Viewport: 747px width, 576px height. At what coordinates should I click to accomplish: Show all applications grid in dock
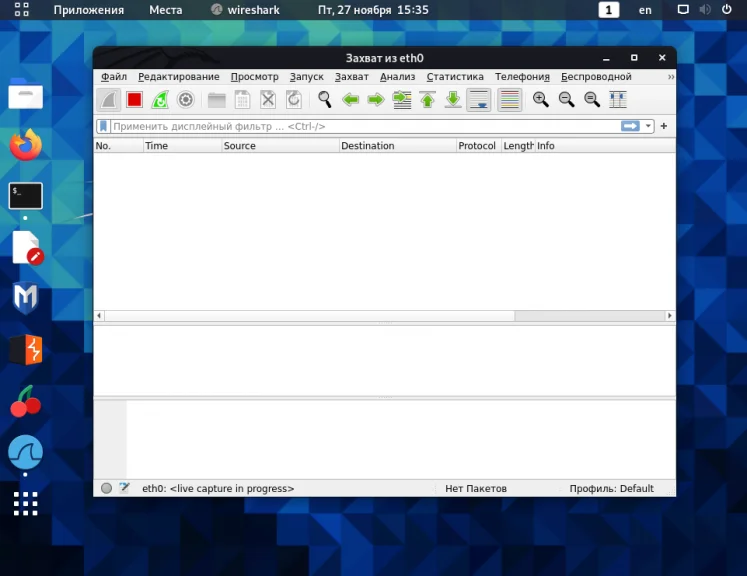(x=26, y=504)
